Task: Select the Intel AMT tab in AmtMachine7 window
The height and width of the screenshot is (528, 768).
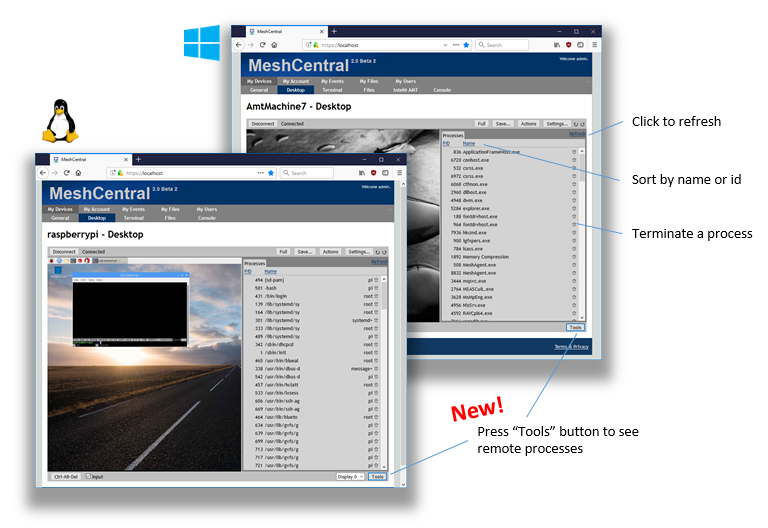Action: pyautogui.click(x=406, y=90)
